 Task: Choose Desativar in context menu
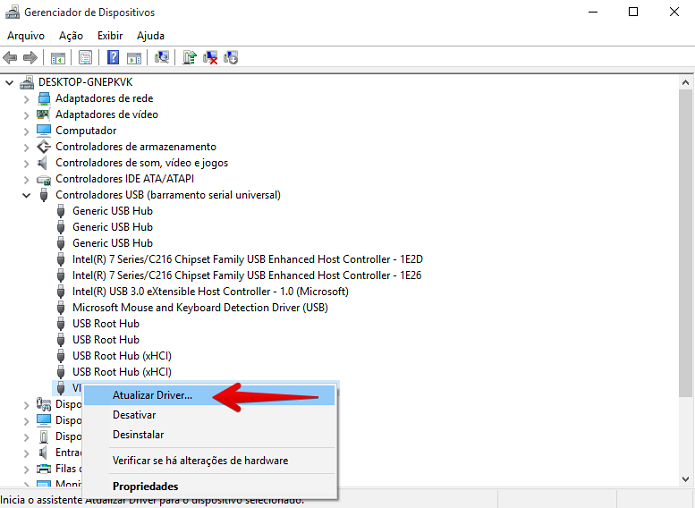(x=209, y=415)
